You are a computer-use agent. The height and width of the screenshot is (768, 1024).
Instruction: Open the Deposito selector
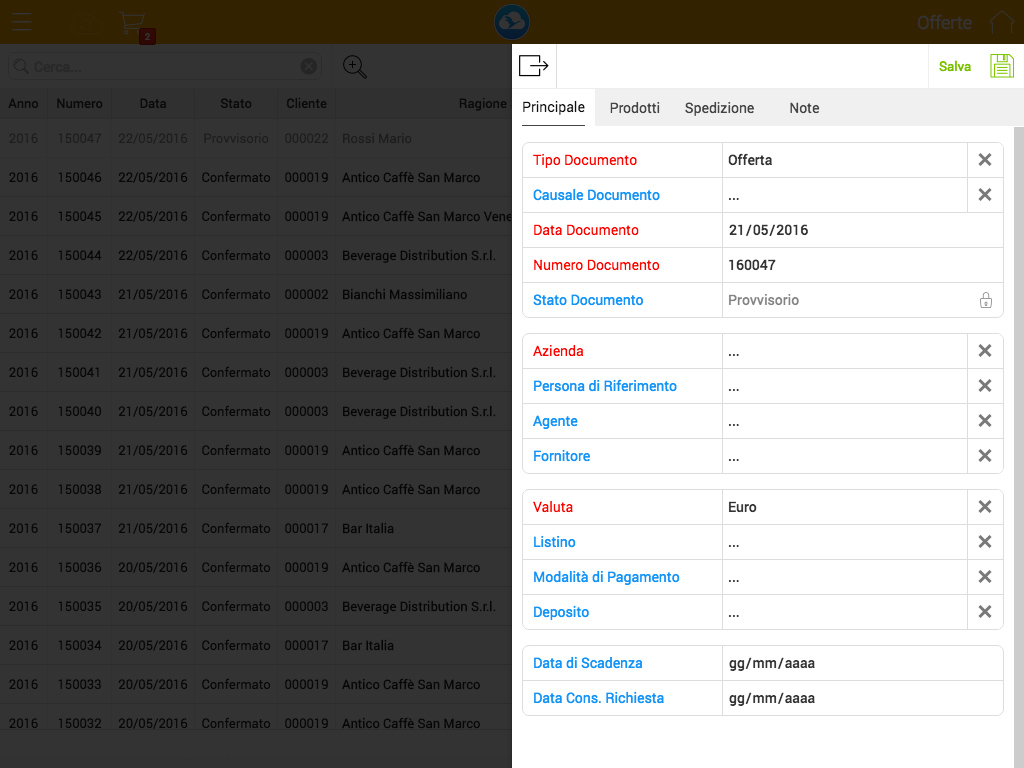point(844,612)
